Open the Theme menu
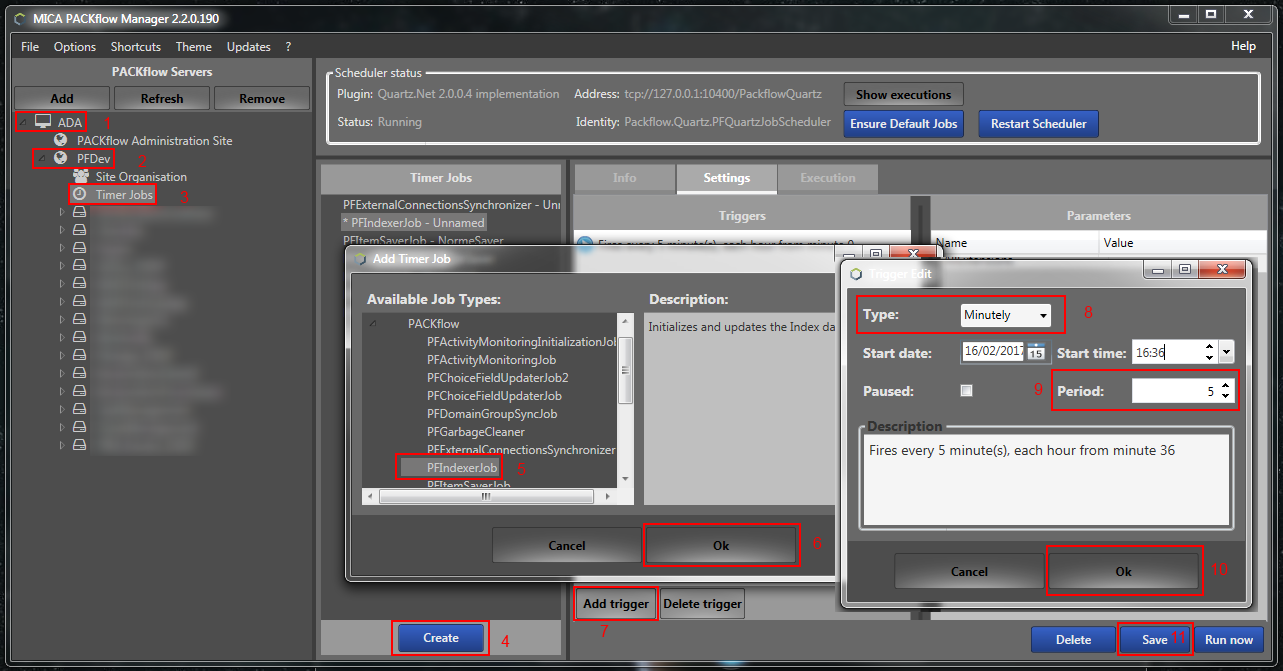 (x=194, y=47)
